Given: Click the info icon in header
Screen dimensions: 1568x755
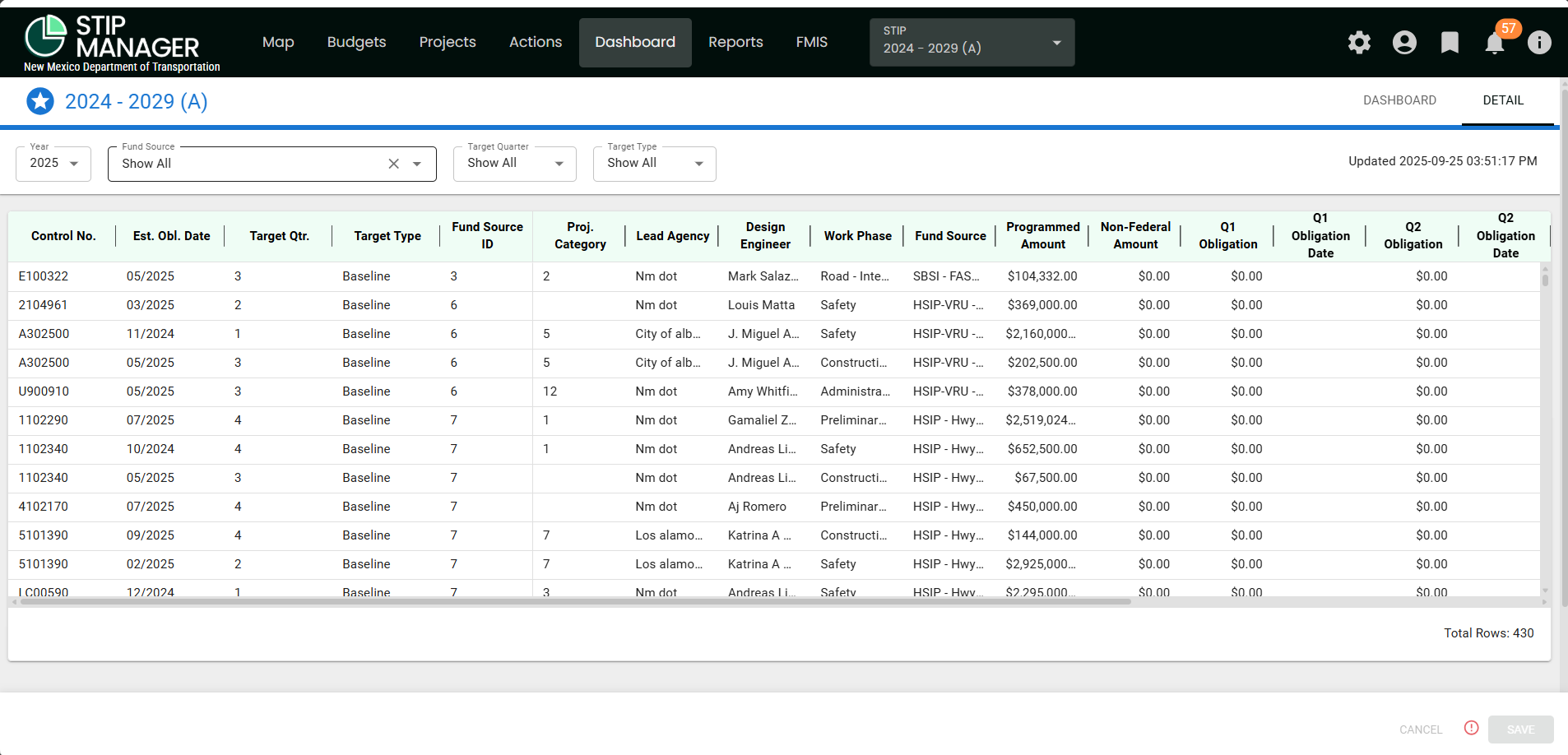Looking at the screenshot, I should (1539, 42).
